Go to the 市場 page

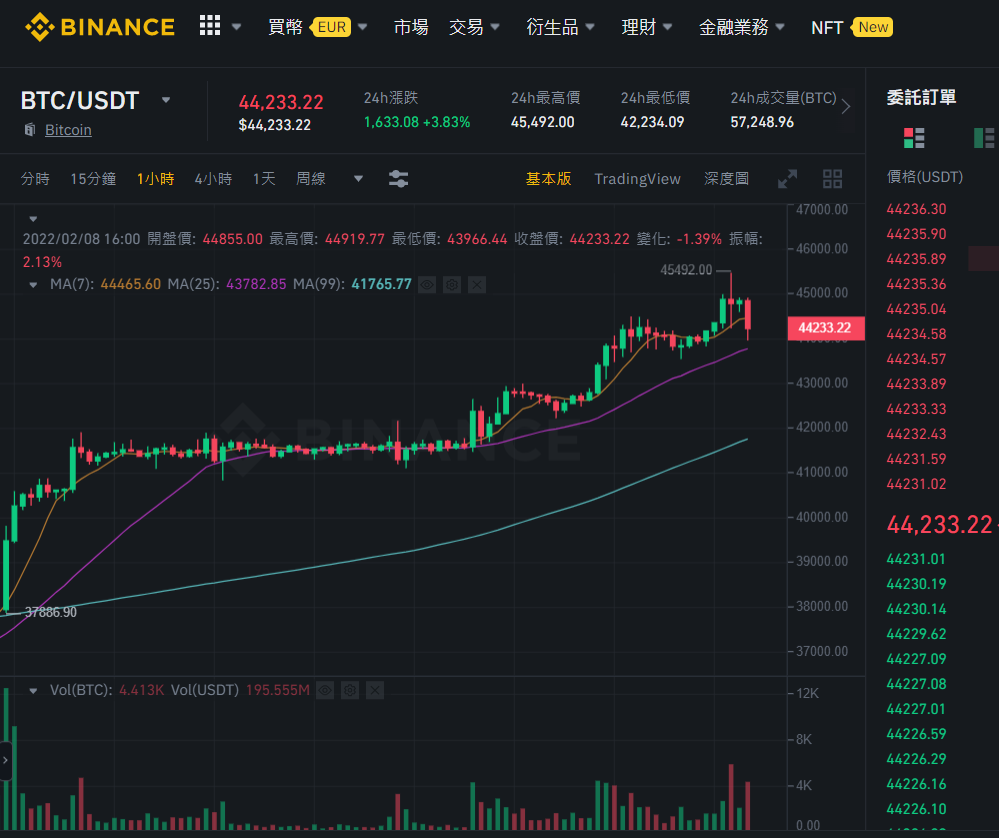pos(411,27)
